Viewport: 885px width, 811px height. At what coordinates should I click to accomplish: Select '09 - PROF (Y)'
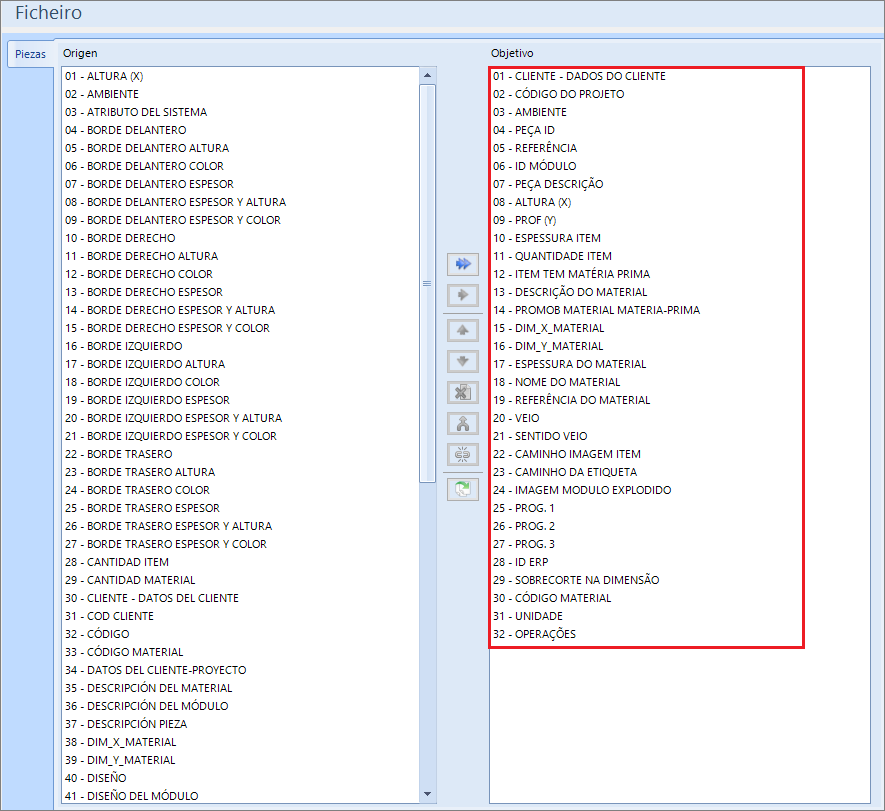tap(524, 220)
